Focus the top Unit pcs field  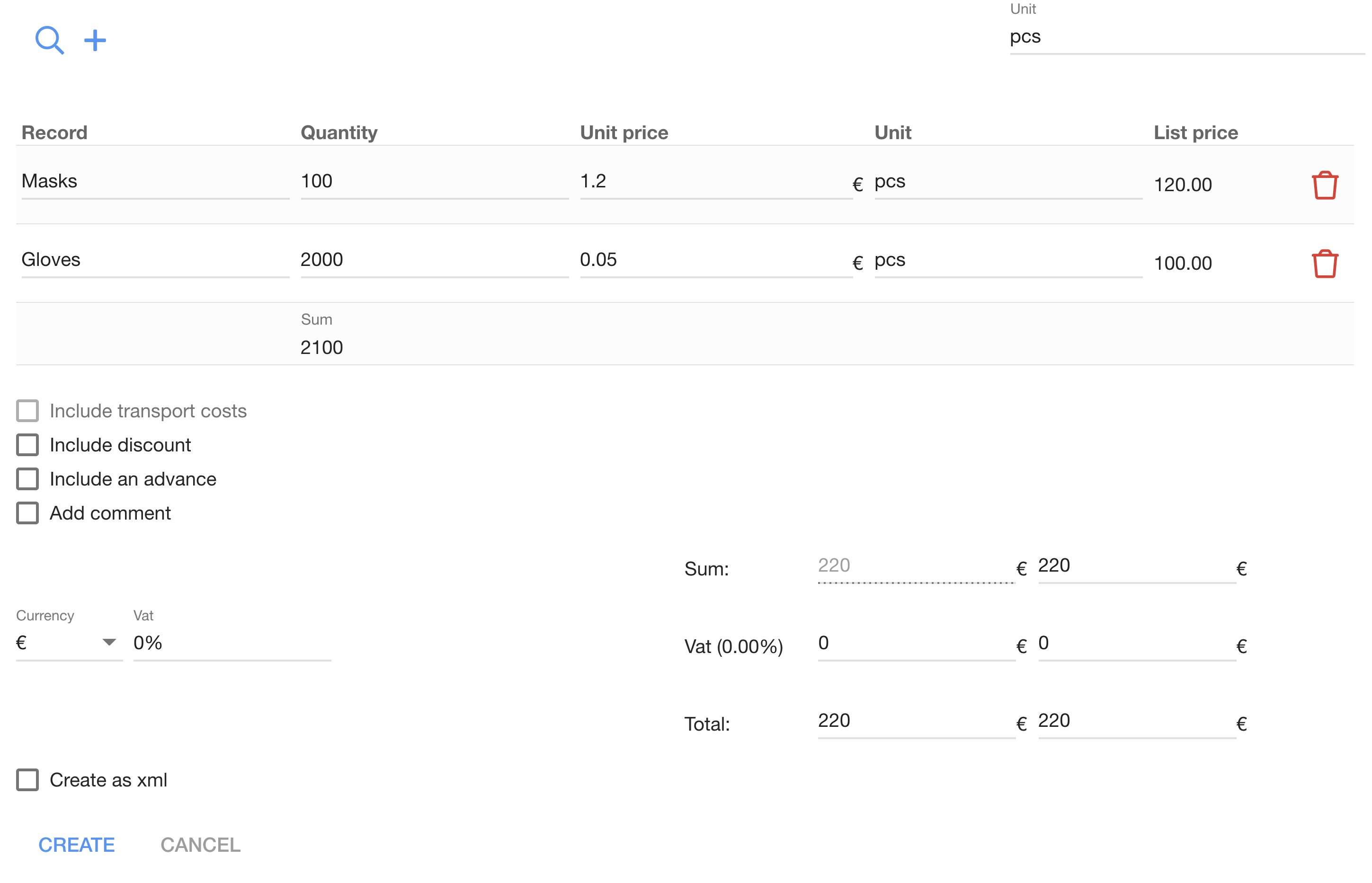(x=1185, y=37)
